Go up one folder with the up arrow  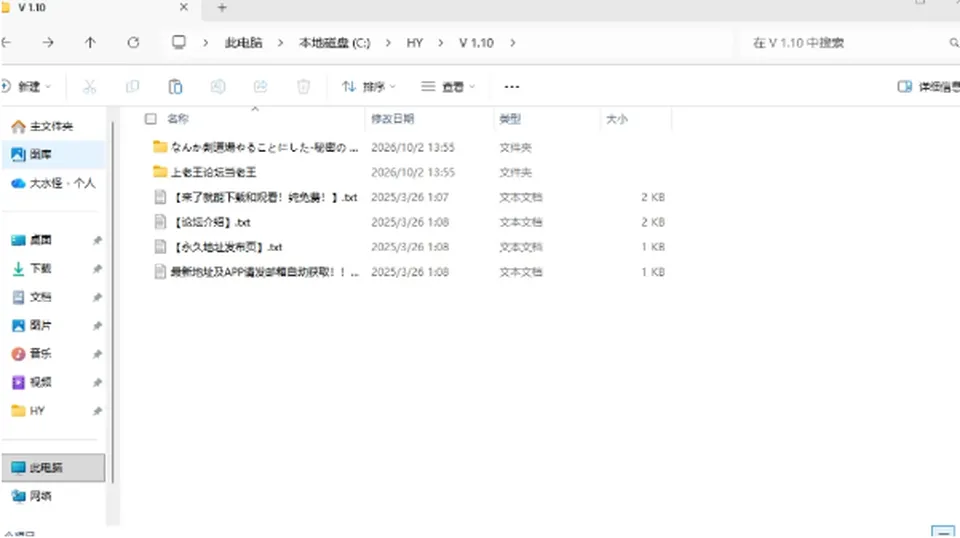point(90,42)
